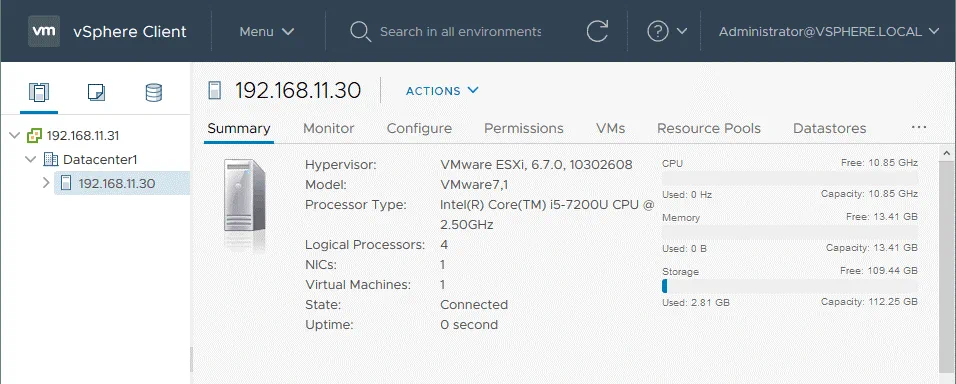This screenshot has height=384, width=956.
Task: Click the Storage usage bar
Action: (x=790, y=286)
